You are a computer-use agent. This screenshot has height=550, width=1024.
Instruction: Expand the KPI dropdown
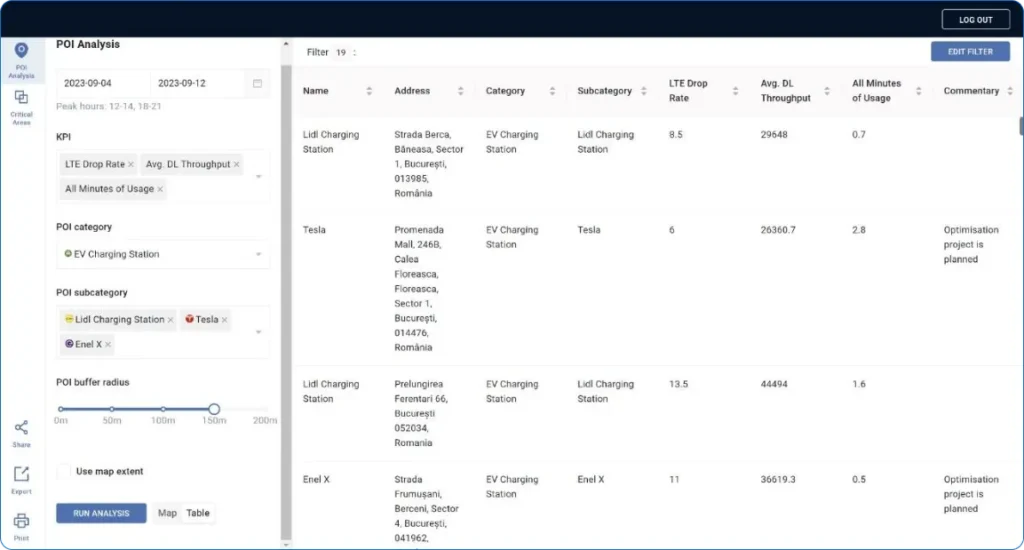(x=259, y=176)
